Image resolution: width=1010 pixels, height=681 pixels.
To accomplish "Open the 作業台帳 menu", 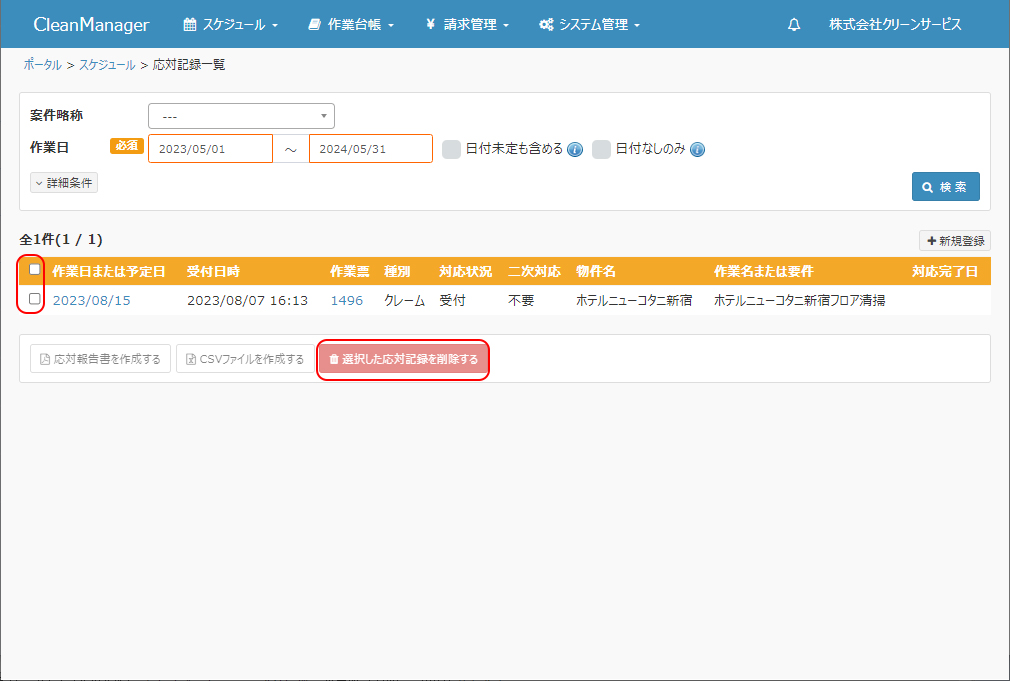I will tap(351, 24).
